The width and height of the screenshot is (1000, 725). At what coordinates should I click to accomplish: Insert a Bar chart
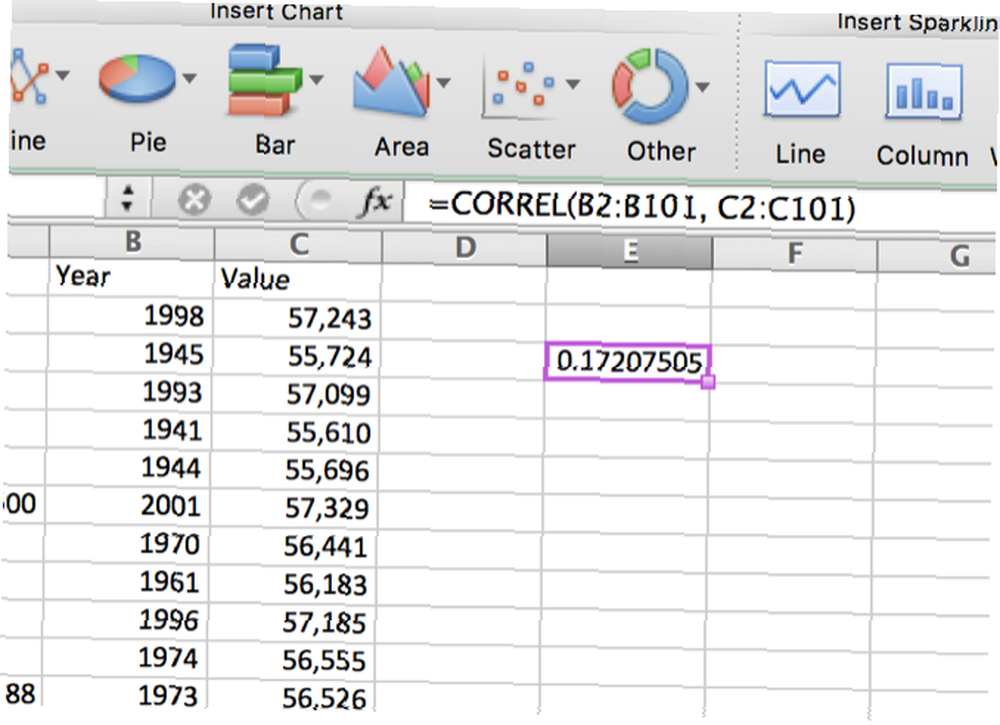264,82
